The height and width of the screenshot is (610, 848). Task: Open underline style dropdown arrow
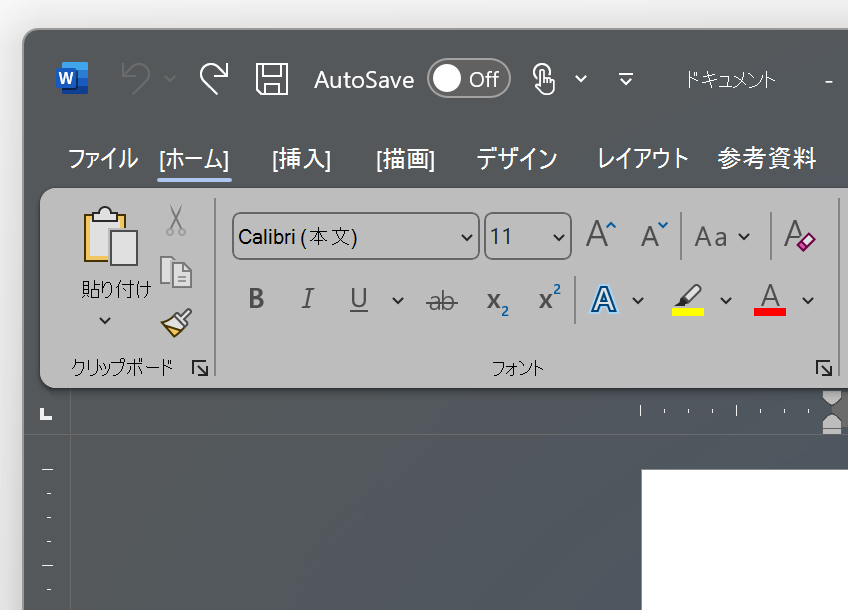(398, 301)
